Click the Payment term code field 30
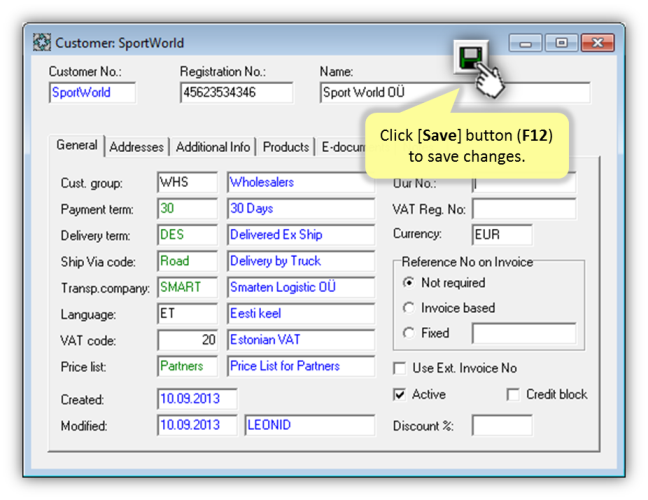This screenshot has width=648, height=500. pyautogui.click(x=188, y=209)
